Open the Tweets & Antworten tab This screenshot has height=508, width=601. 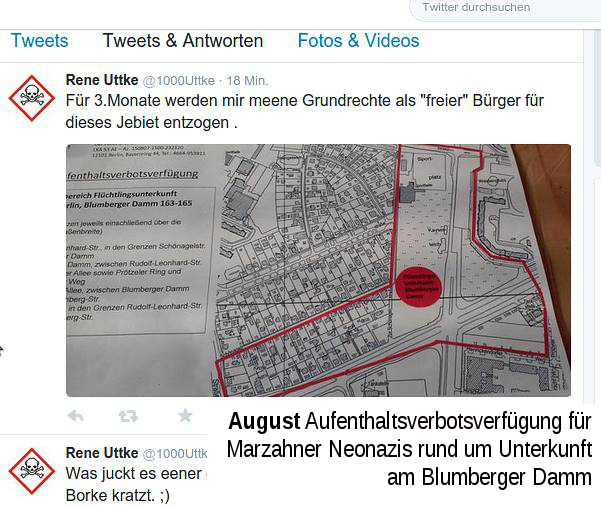(183, 41)
